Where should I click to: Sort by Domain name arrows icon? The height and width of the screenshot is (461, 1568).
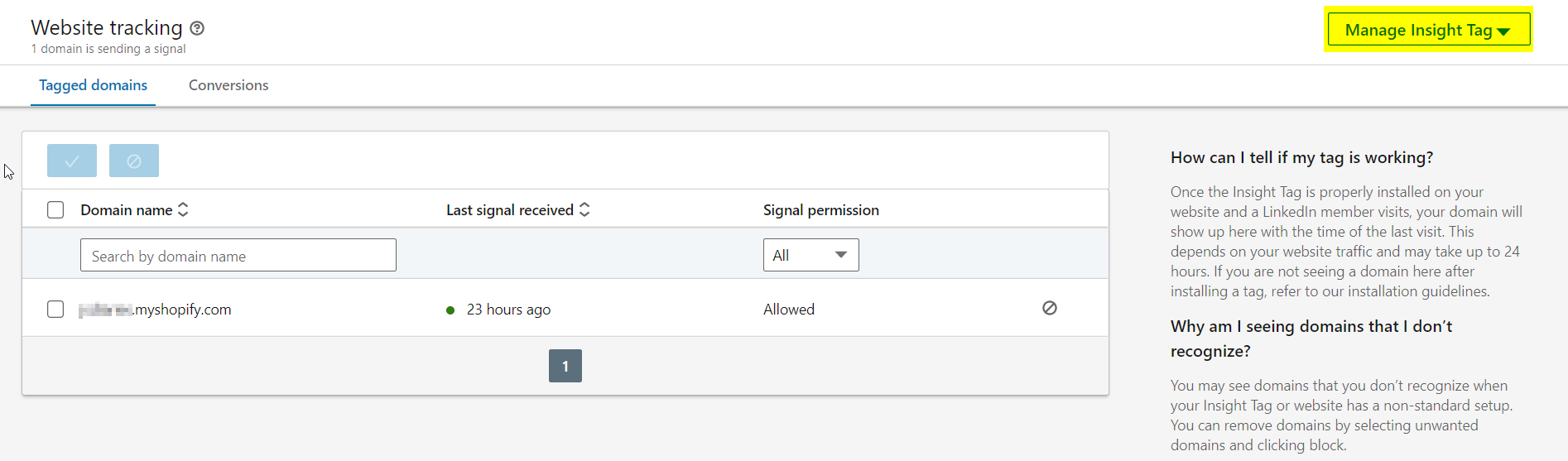[x=183, y=210]
